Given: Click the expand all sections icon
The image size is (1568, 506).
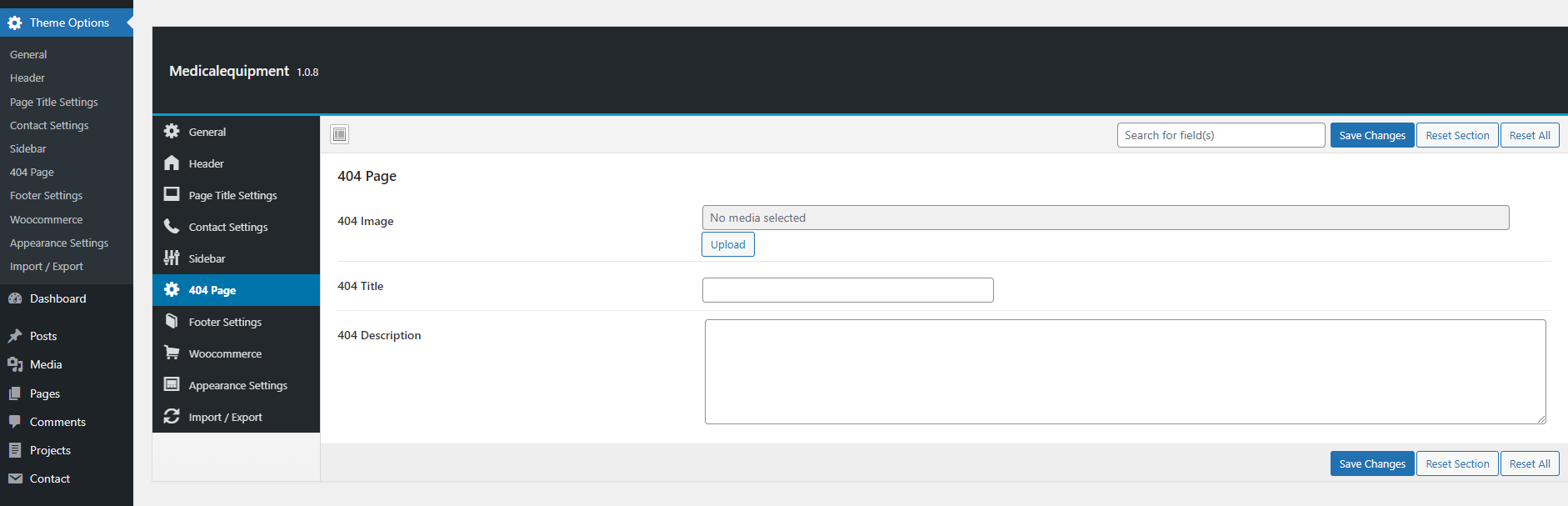Looking at the screenshot, I should (x=339, y=134).
